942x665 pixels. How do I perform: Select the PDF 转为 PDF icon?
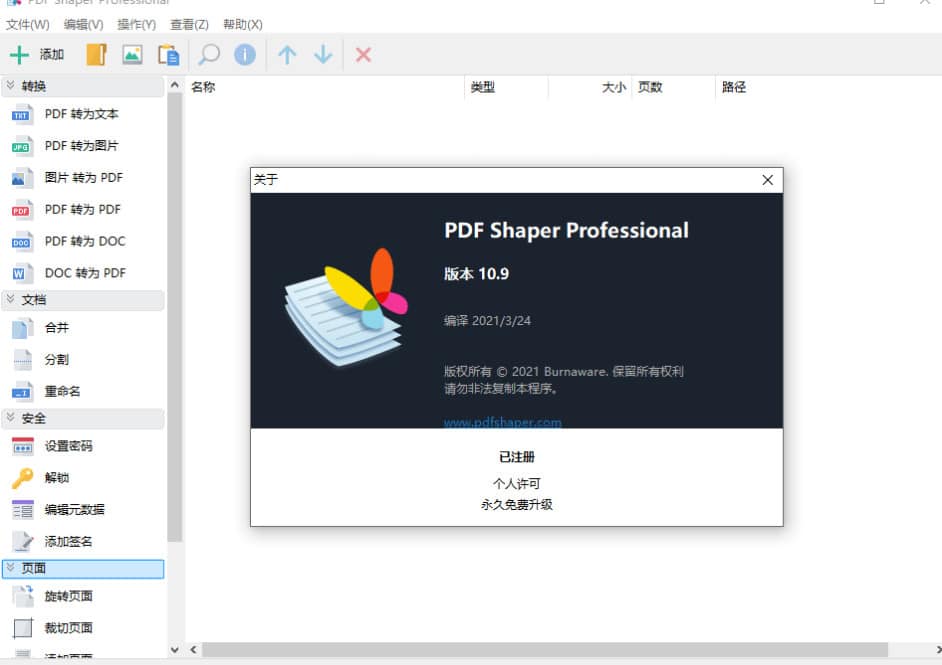click(22, 209)
